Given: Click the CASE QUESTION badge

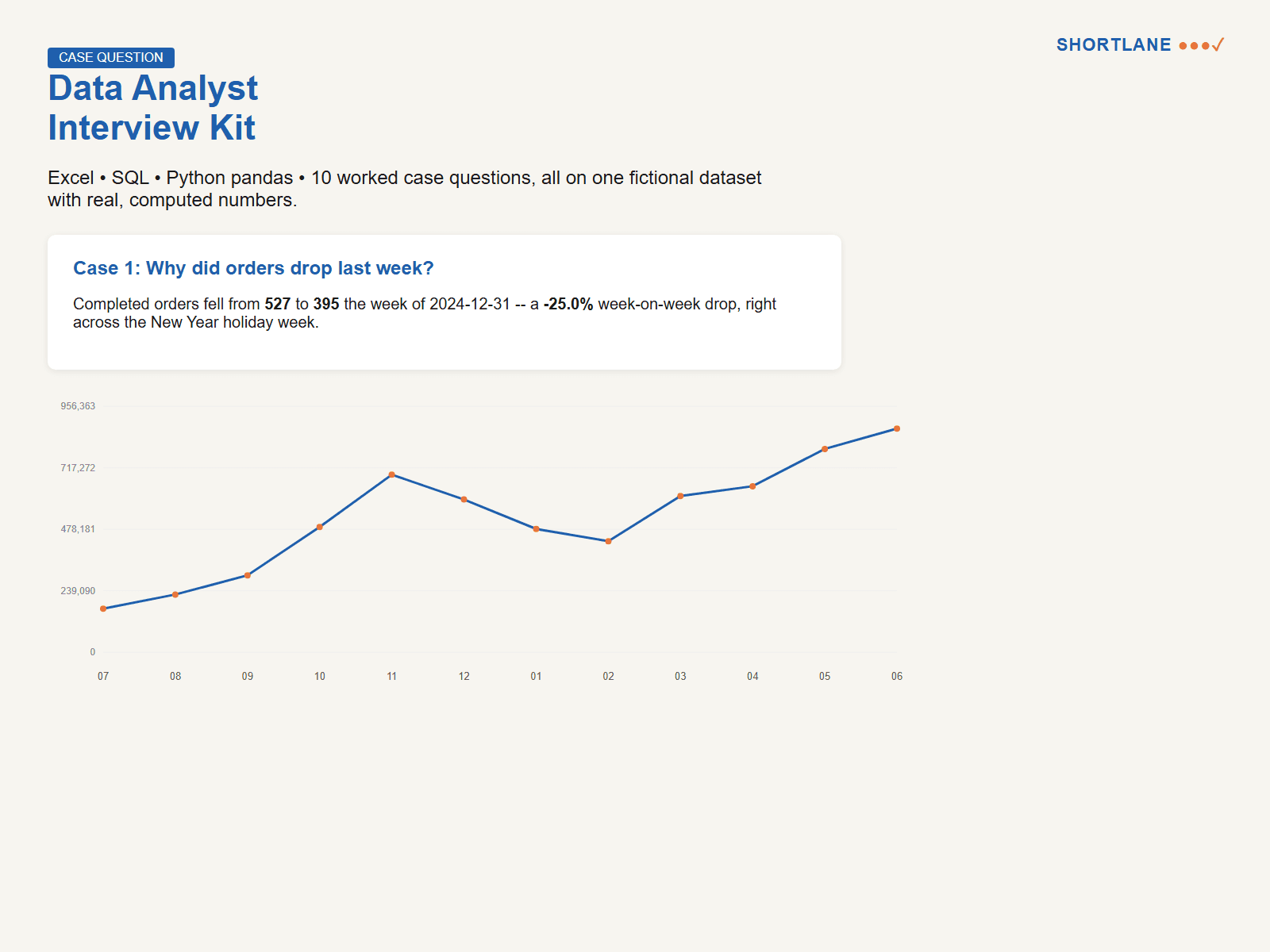Looking at the screenshot, I should tap(111, 58).
